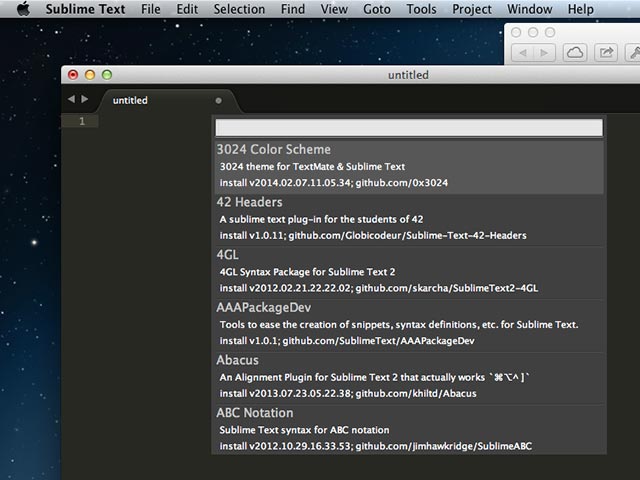Open the Project menu
The image size is (640, 480).
point(471,9)
